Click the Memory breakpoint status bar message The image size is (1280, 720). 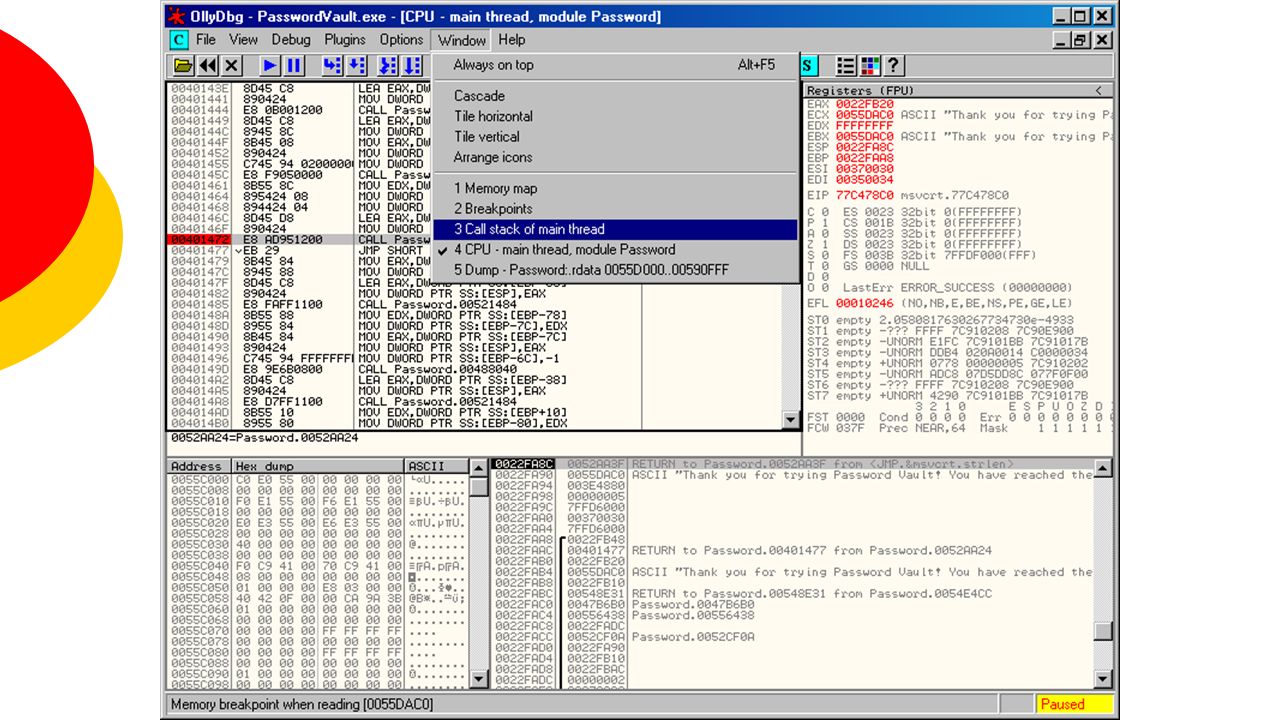point(302,704)
